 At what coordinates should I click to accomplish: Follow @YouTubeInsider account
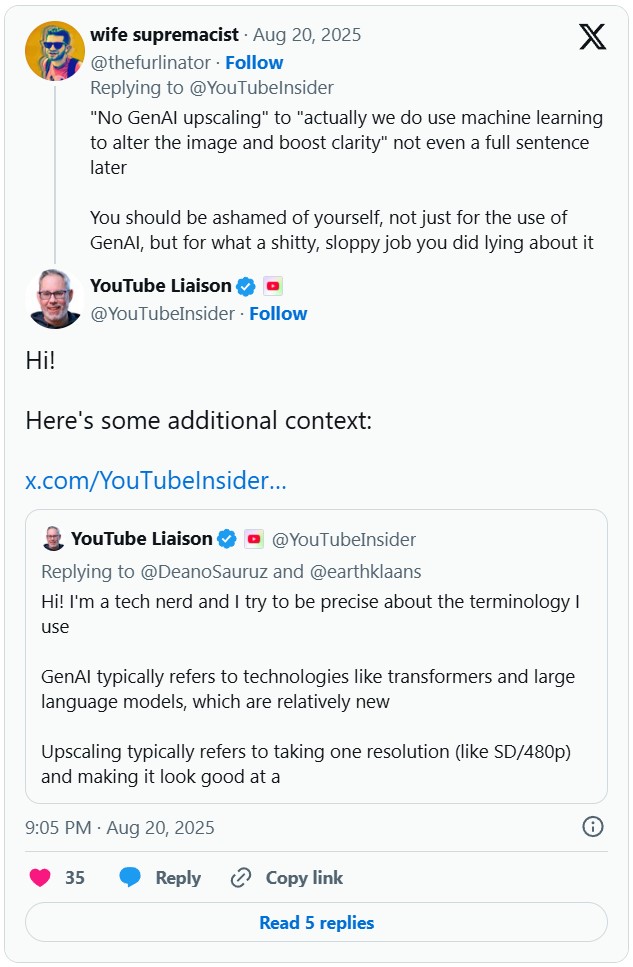(278, 313)
